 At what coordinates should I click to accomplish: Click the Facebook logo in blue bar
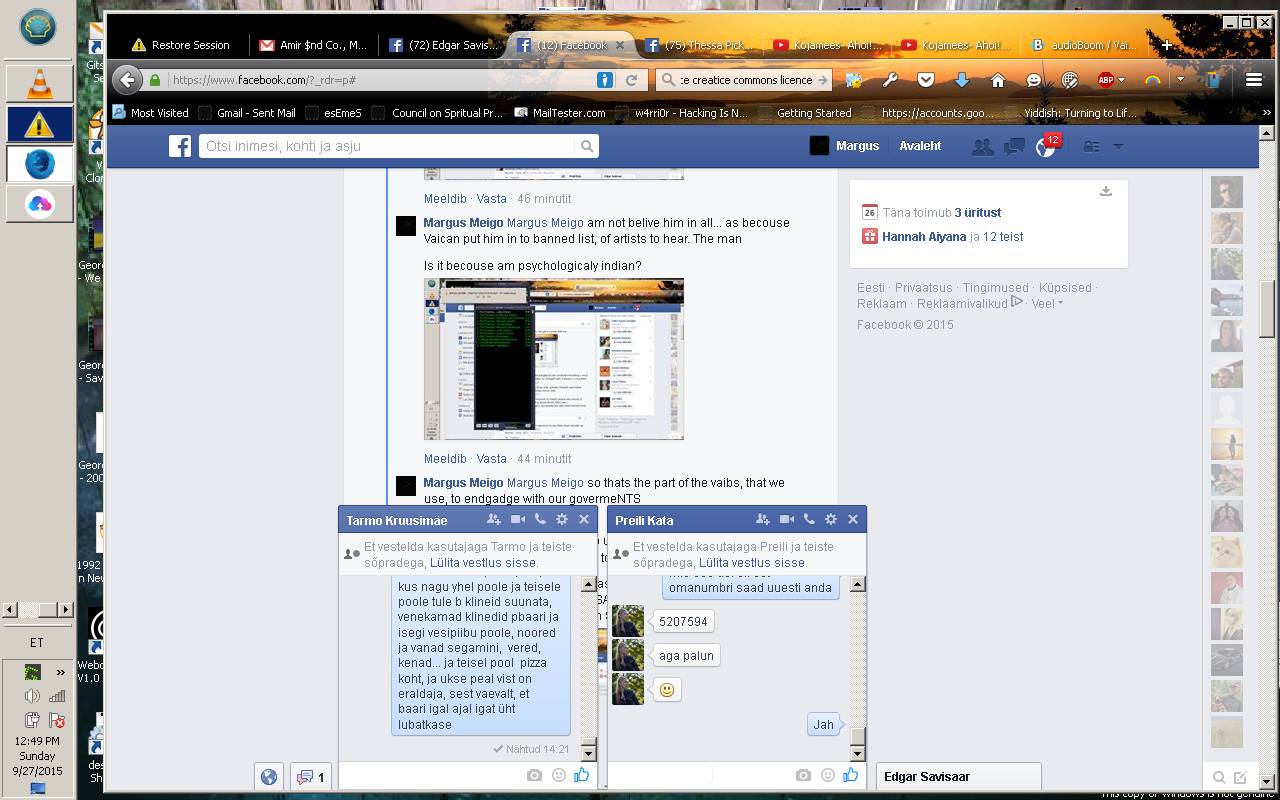[x=180, y=146]
